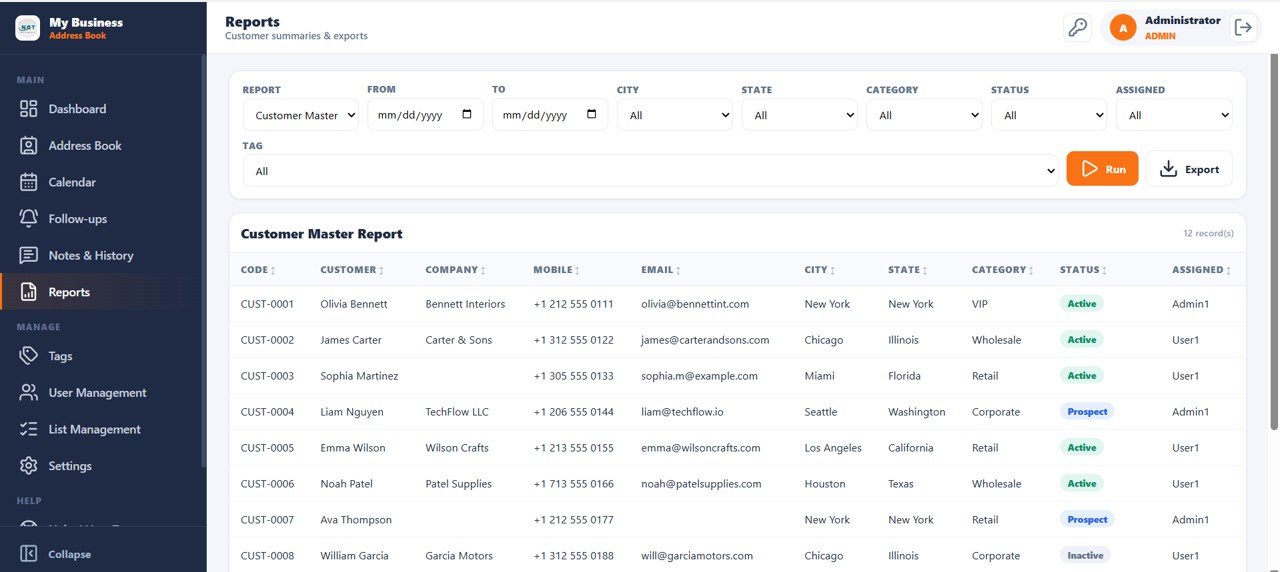Click the Calendar icon in the sidebar
The height and width of the screenshot is (572, 1280).
pyautogui.click(x=29, y=182)
